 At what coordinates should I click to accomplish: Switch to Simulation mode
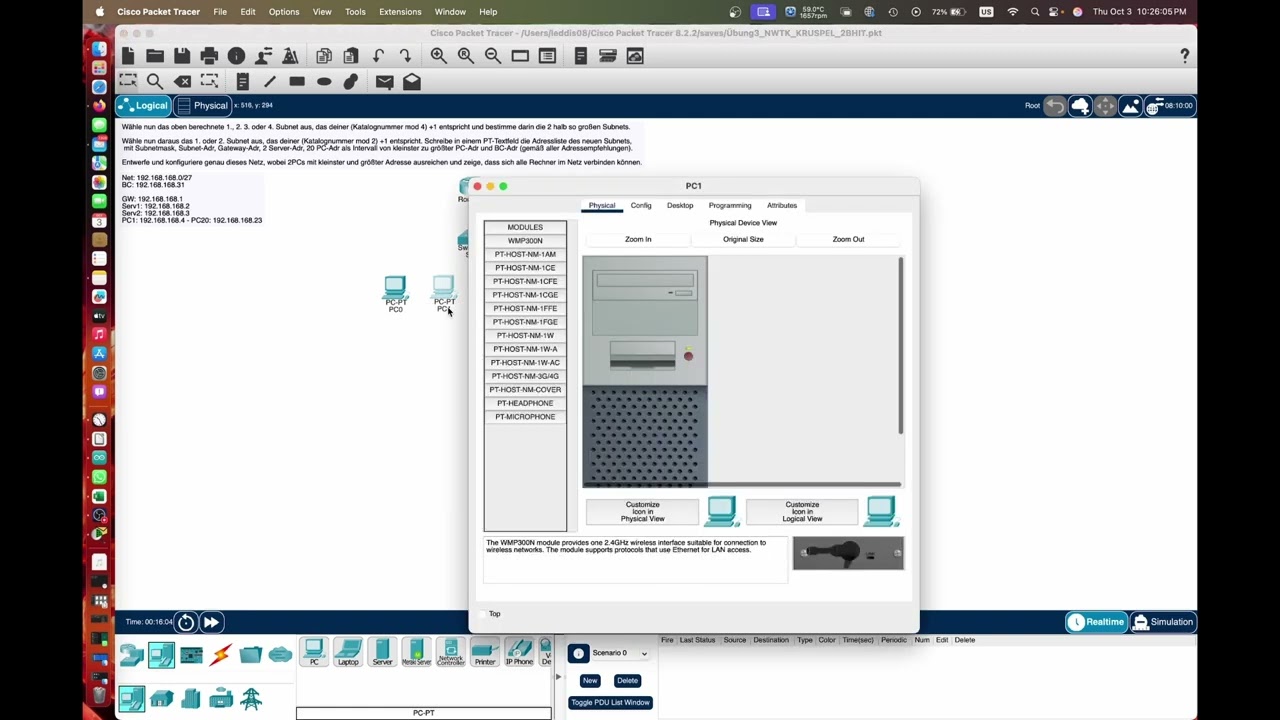(x=1162, y=622)
